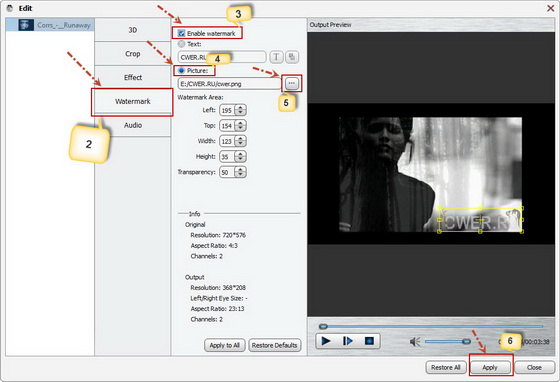This screenshot has height=382, width=560.
Task: Select the Text watermark radio option
Action: tap(181, 44)
